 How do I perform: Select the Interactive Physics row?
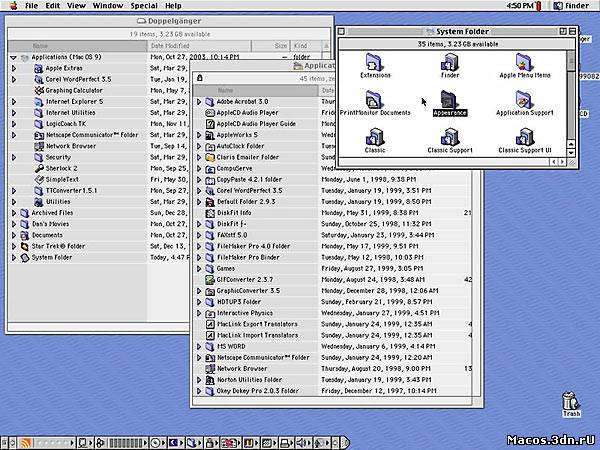click(333, 313)
